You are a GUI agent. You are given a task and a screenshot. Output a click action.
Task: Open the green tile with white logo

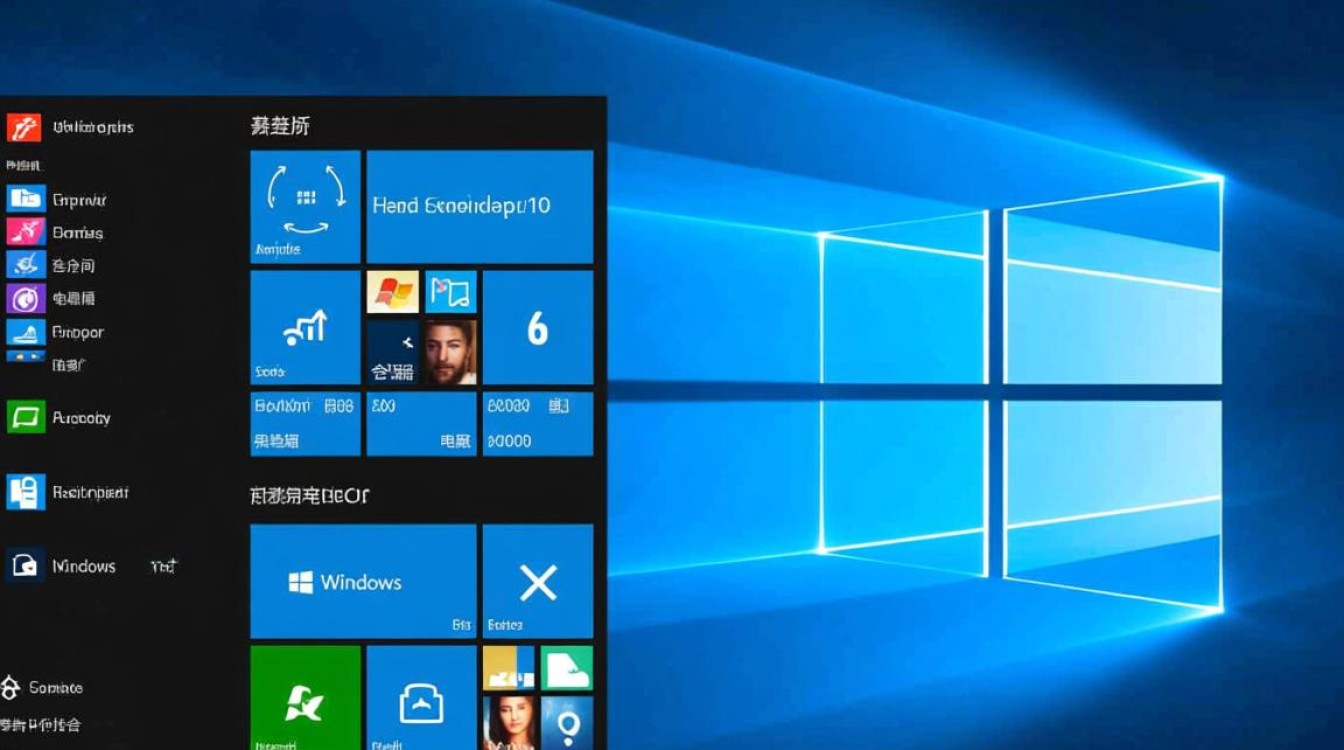pyautogui.click(x=305, y=698)
